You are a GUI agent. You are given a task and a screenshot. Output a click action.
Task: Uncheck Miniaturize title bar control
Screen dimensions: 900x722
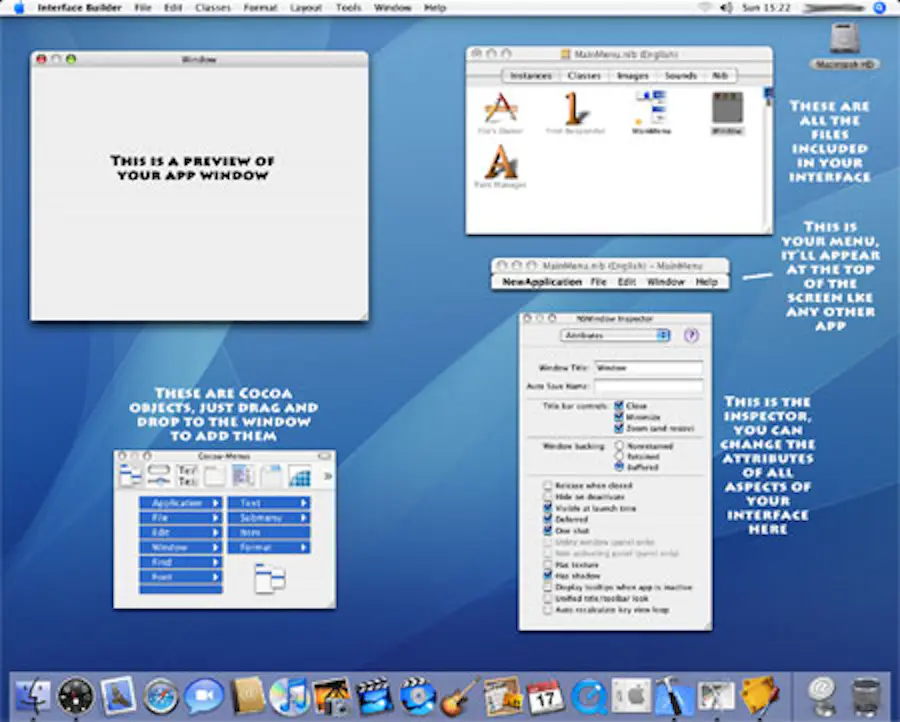[619, 417]
